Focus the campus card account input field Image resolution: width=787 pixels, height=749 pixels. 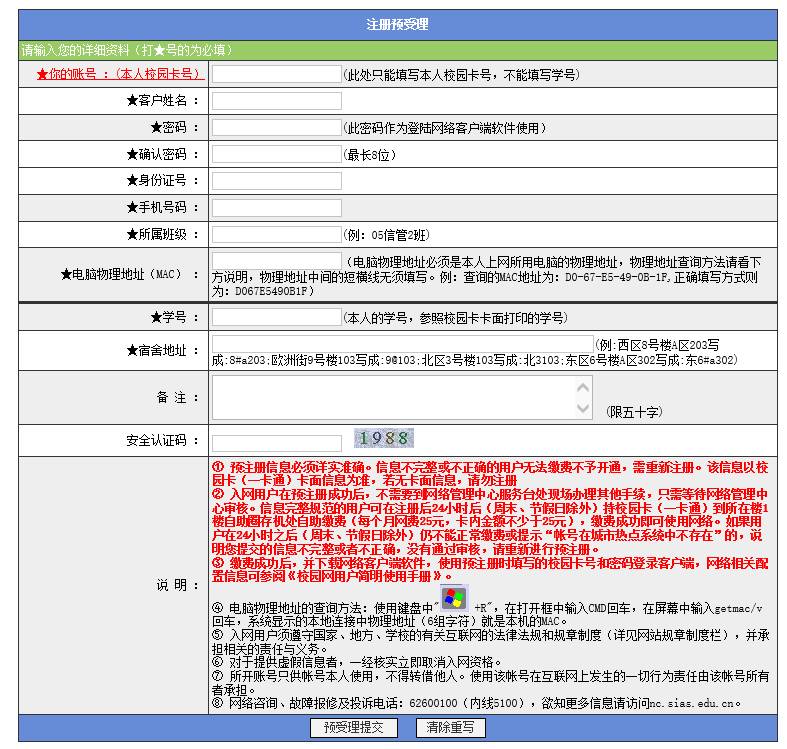pyautogui.click(x=276, y=74)
